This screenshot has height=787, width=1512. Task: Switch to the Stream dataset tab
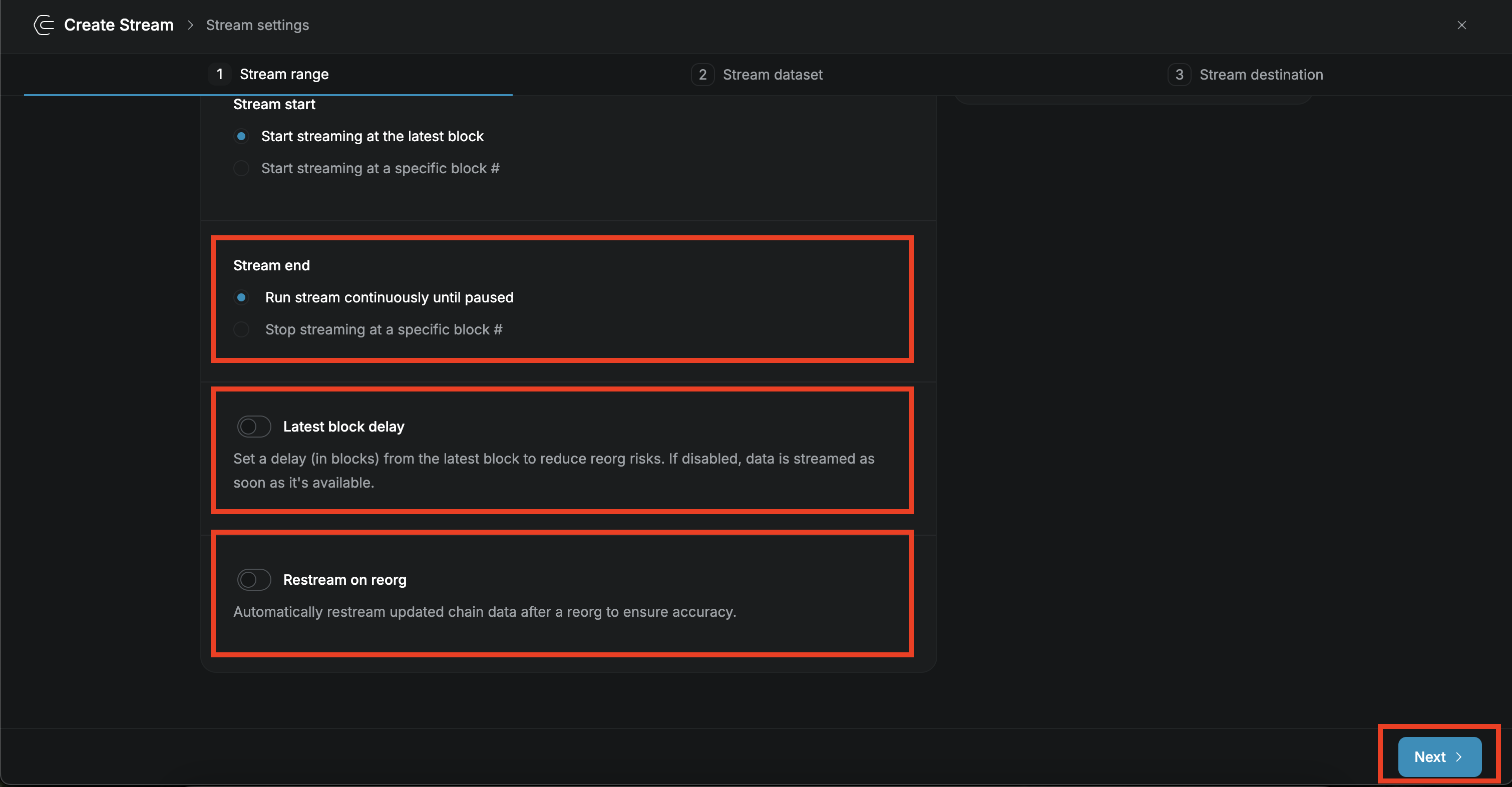[x=773, y=74]
